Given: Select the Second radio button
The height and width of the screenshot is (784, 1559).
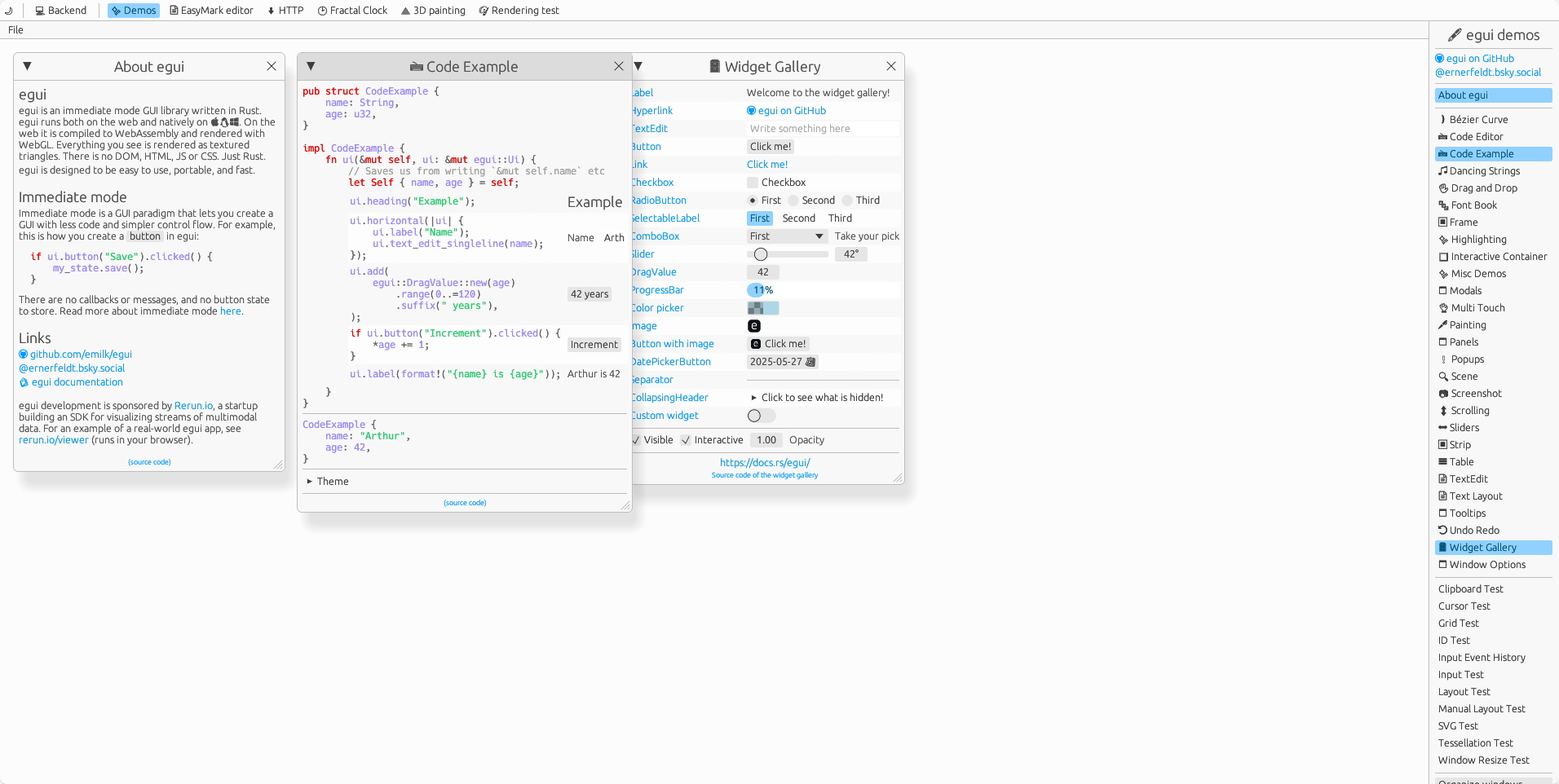Looking at the screenshot, I should pos(811,200).
